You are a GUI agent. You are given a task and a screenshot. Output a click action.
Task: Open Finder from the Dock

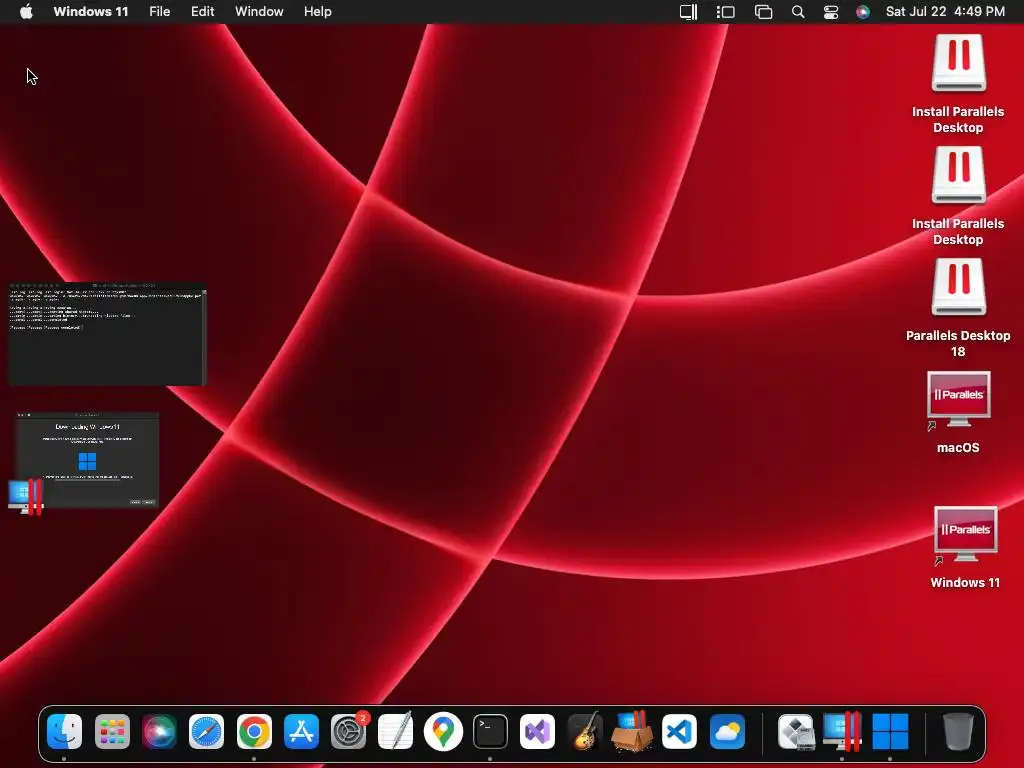(65, 731)
